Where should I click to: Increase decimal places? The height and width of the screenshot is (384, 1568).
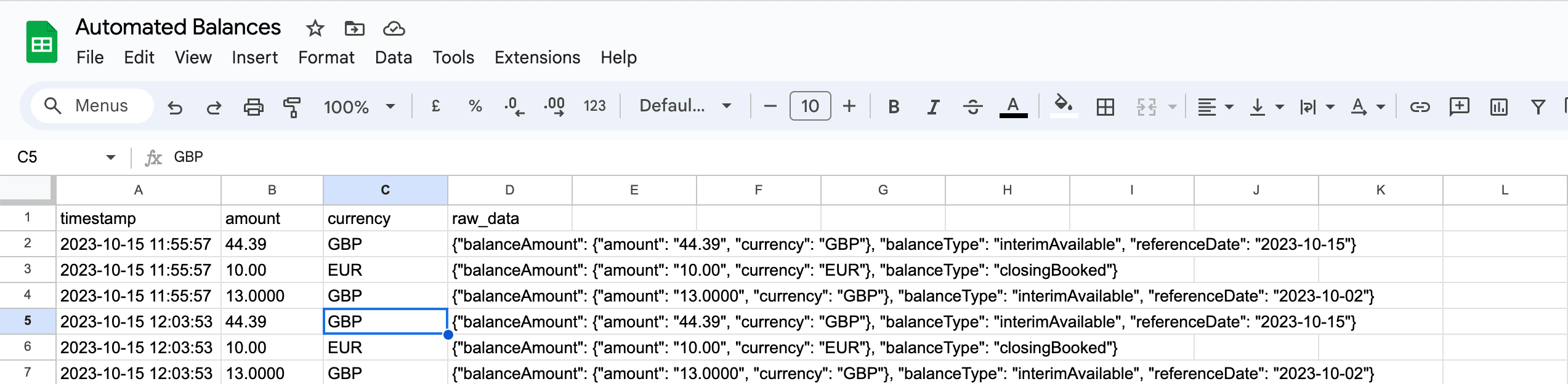(x=554, y=106)
